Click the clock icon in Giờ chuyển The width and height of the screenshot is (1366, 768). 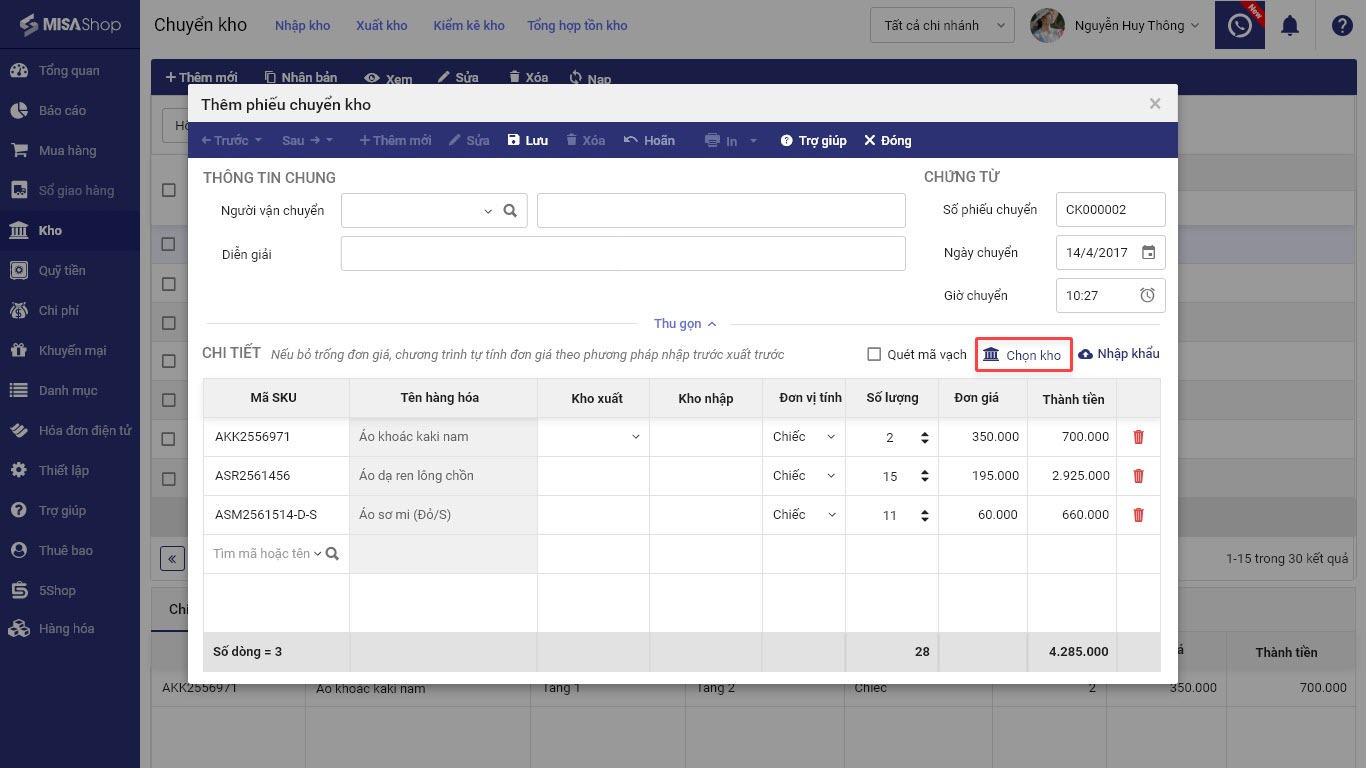point(1148,296)
